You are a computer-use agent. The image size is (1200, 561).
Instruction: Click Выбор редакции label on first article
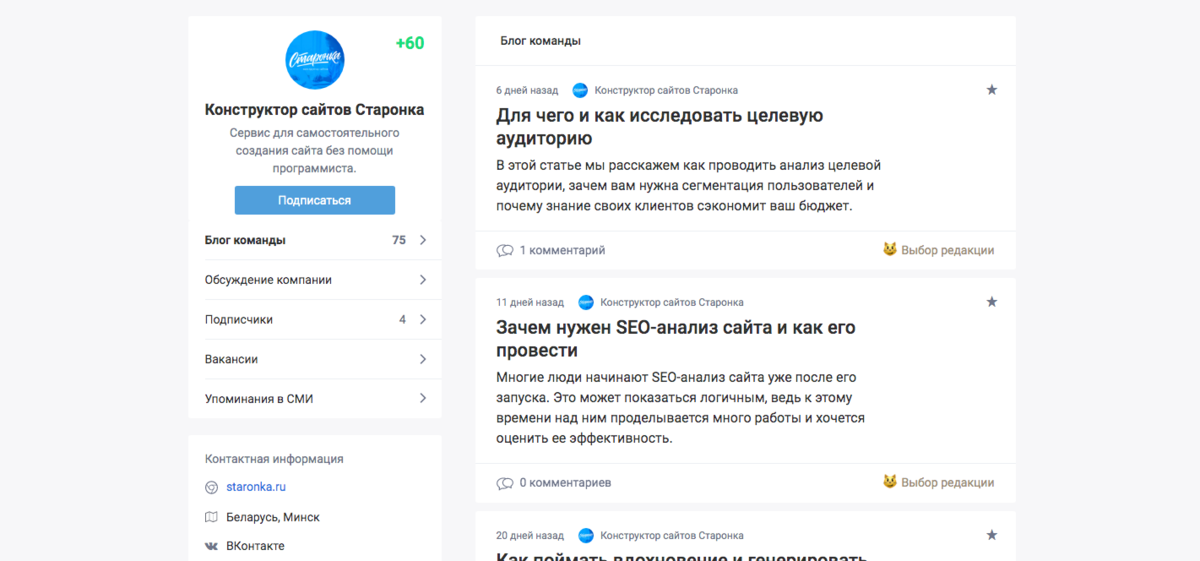pyautogui.click(x=947, y=251)
